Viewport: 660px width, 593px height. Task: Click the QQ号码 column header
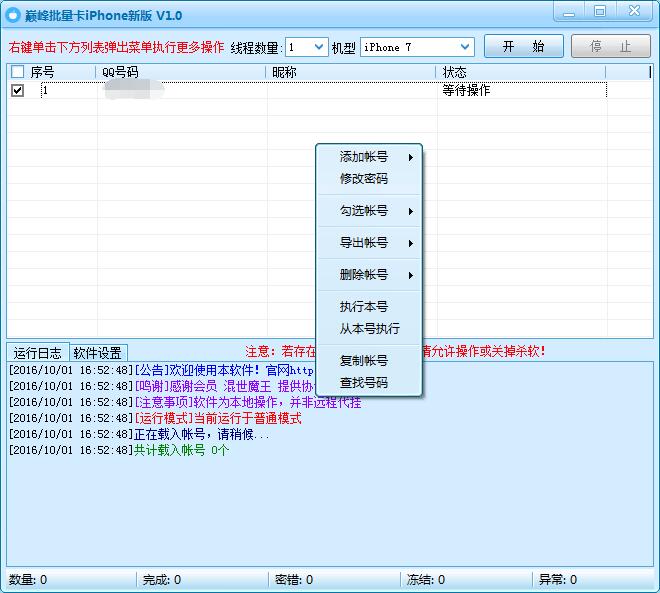pos(120,73)
